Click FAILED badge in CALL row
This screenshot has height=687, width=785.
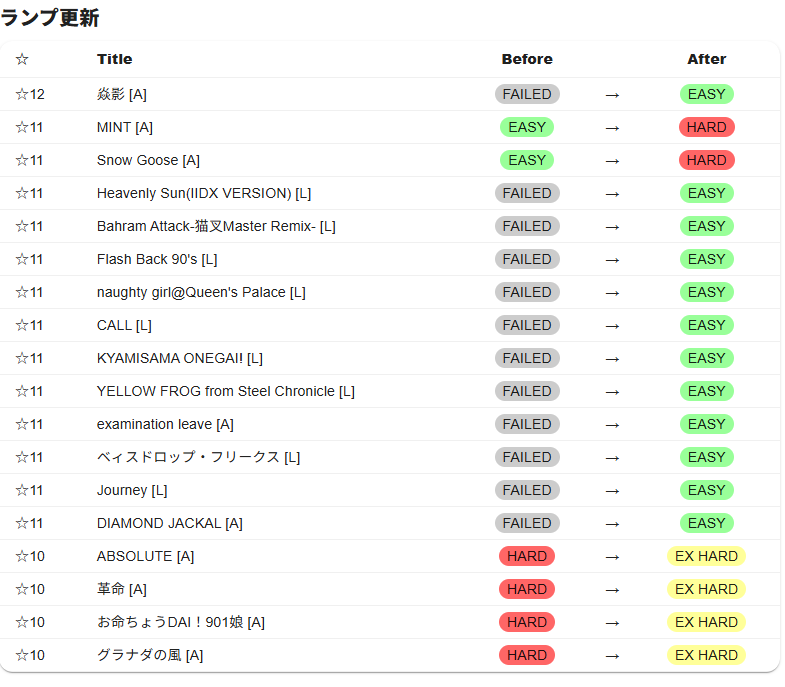click(527, 325)
